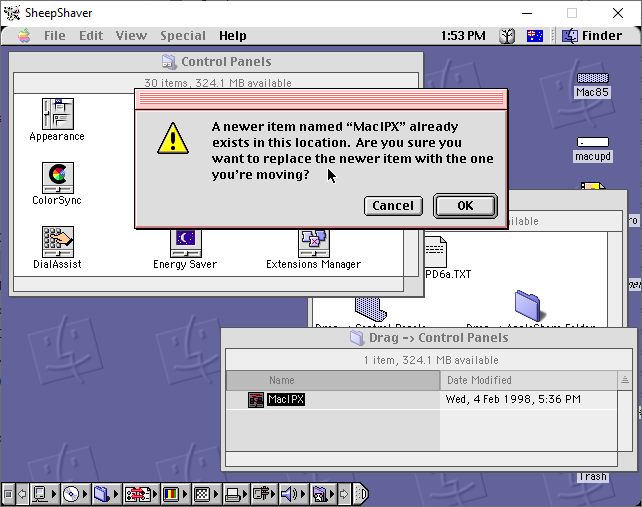Open Remote Access signpost Control Strip module
Image resolution: width=642 pixels, height=507 pixels.
(x=264, y=494)
